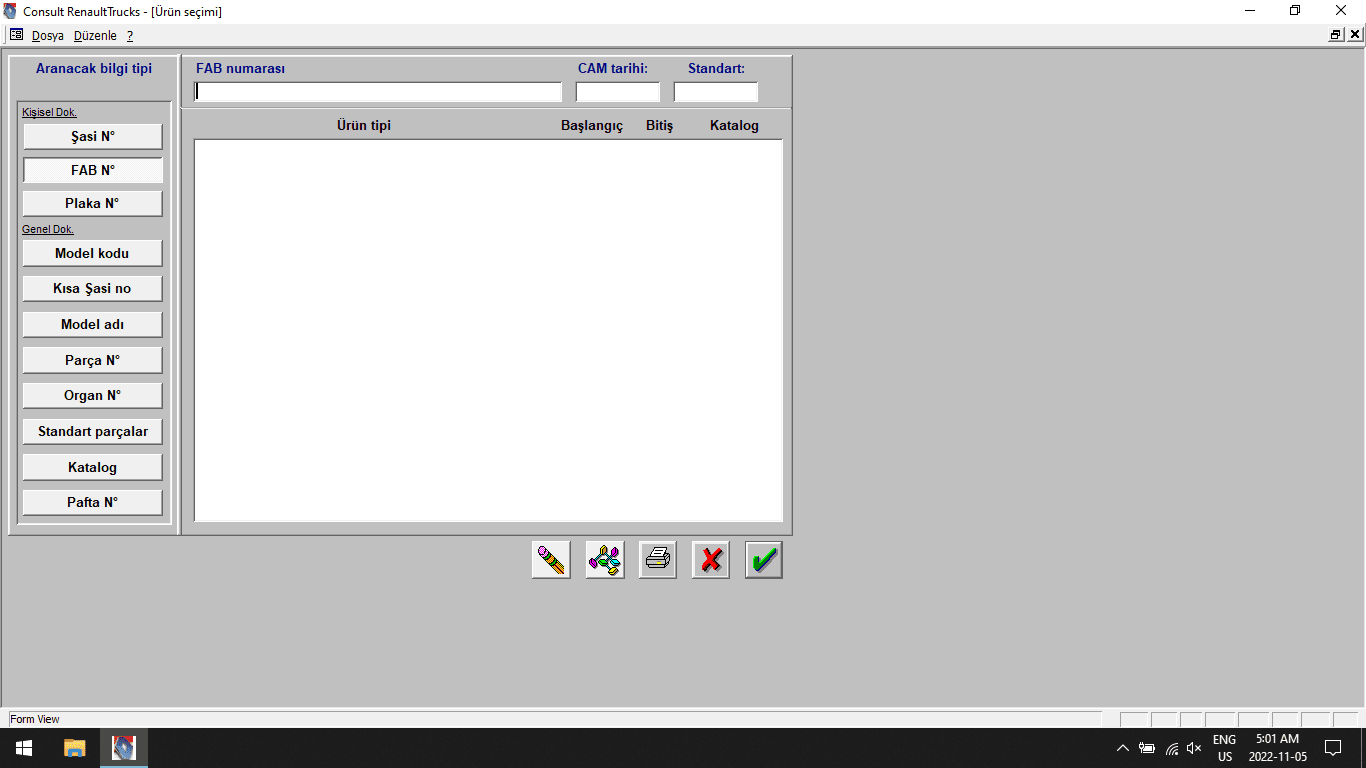Select the Plaka N° search button
This screenshot has height=768, width=1366.
tap(93, 204)
